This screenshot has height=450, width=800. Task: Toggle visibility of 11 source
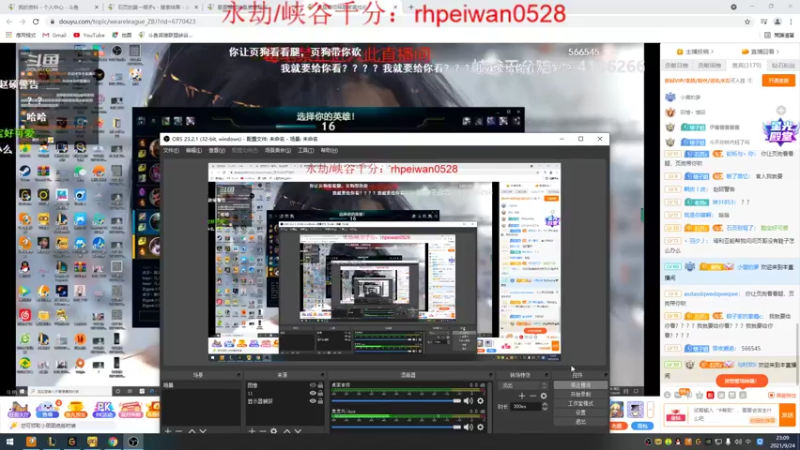(x=313, y=393)
